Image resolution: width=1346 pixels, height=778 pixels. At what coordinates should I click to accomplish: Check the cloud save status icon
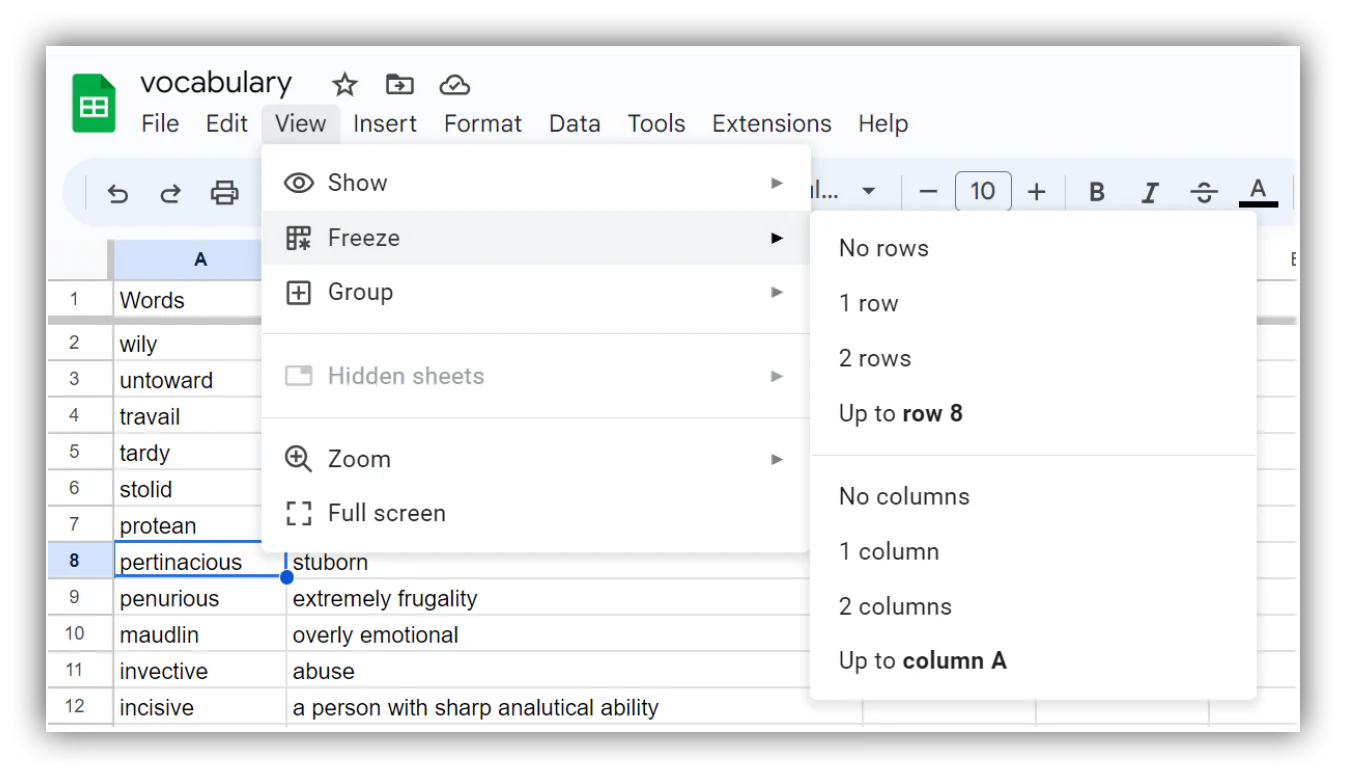(x=455, y=85)
